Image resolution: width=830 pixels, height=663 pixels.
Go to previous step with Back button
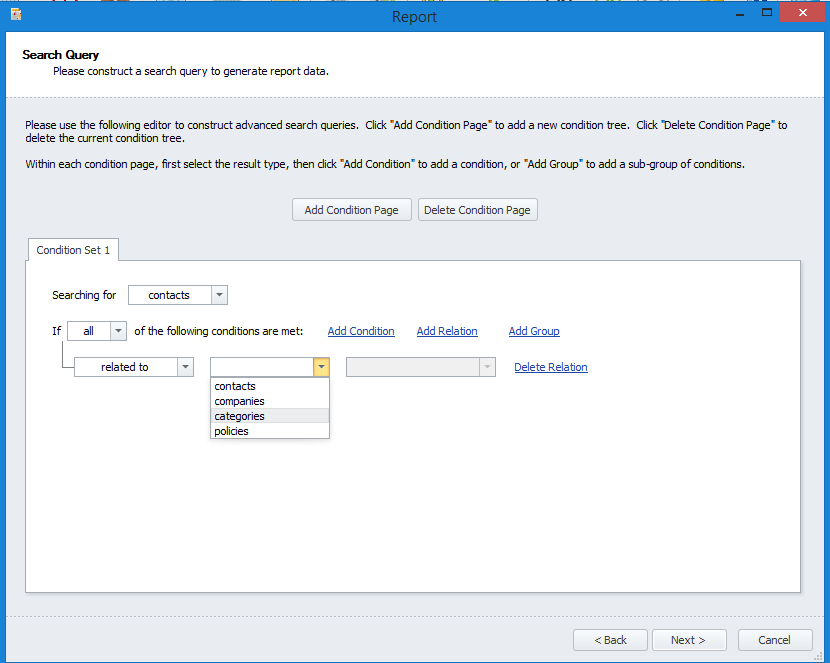[x=610, y=640]
